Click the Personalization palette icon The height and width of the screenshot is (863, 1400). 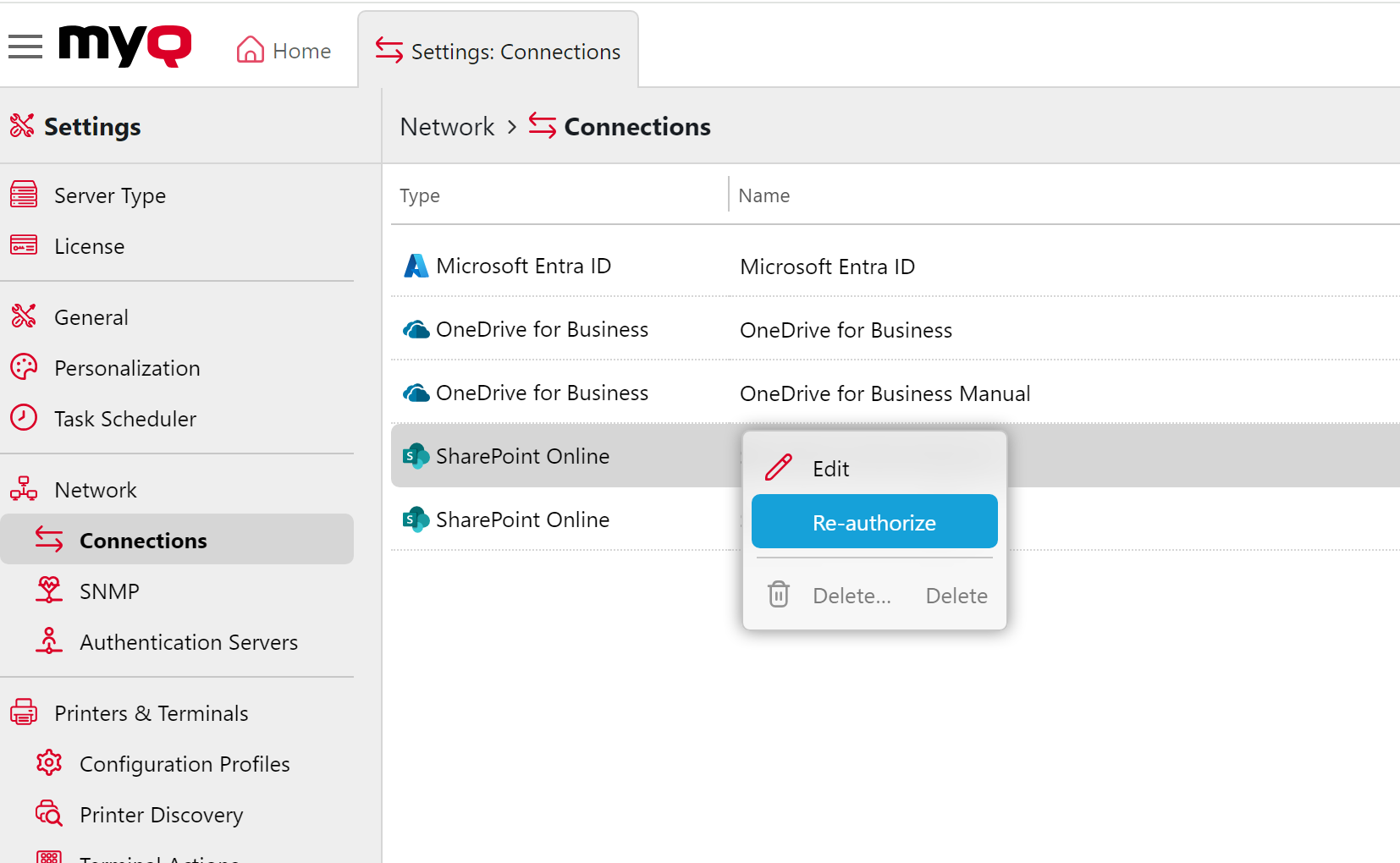point(23,367)
